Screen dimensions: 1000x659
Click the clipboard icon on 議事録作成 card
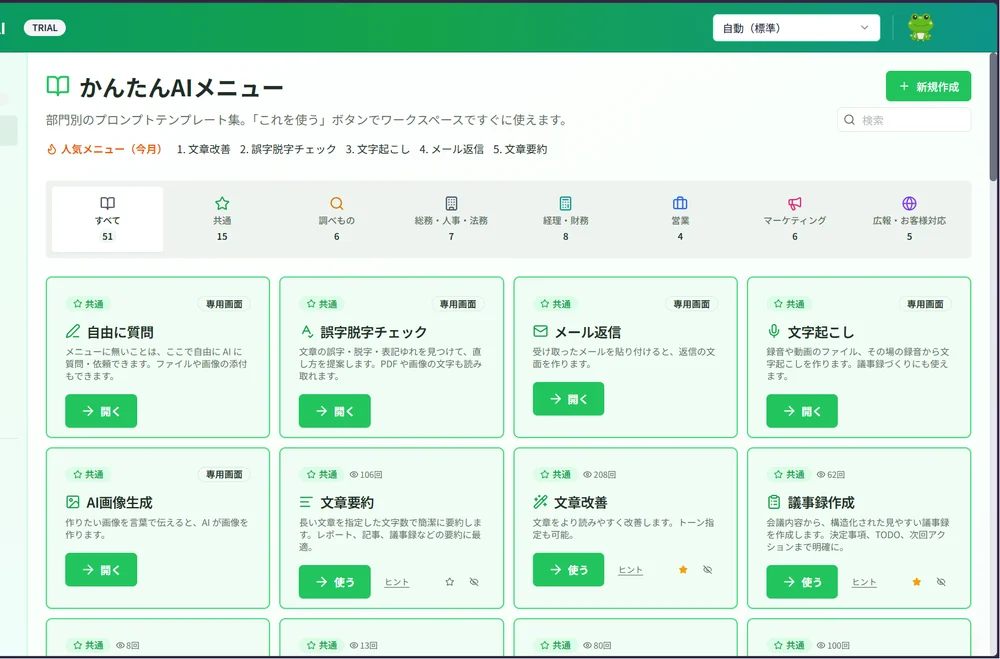pyautogui.click(x=774, y=502)
